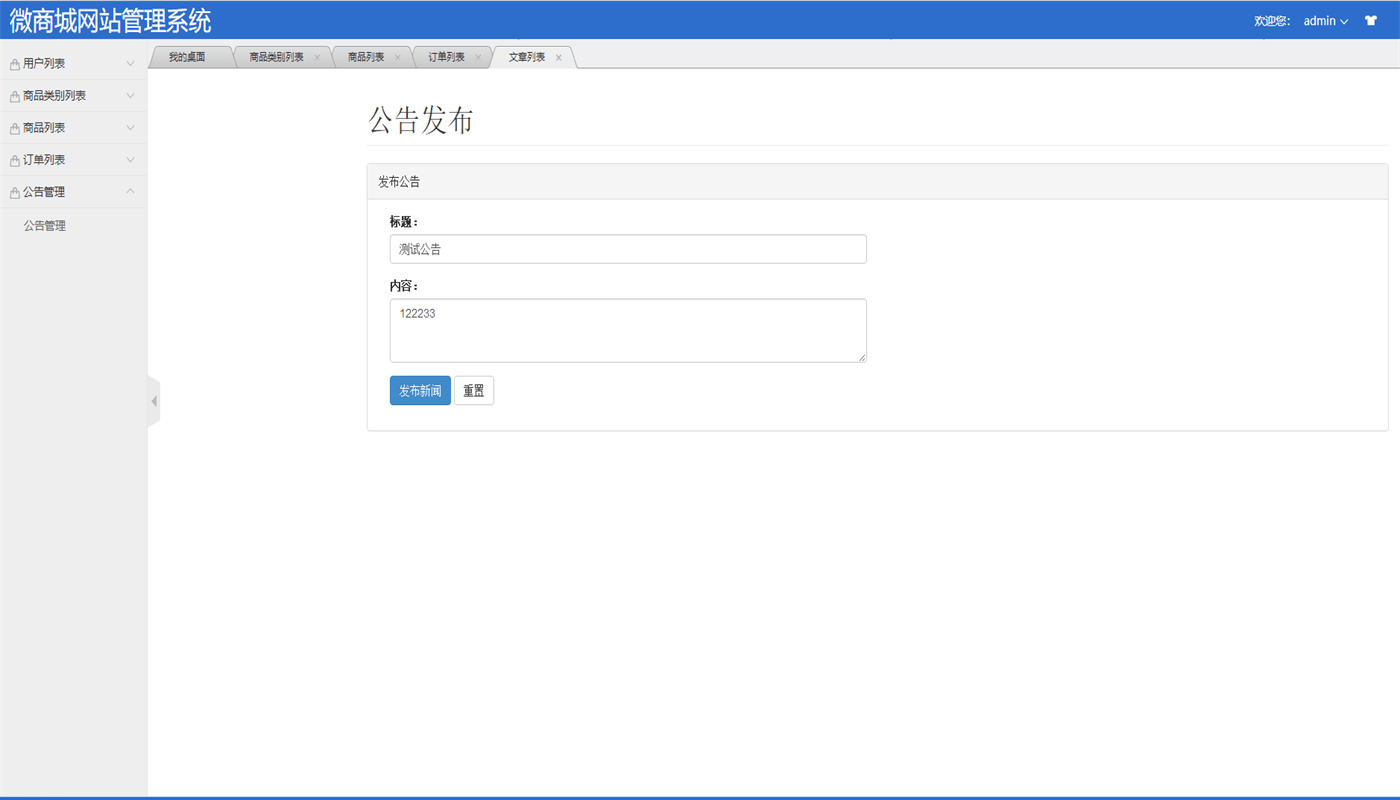
Task: Switch to the 订单列表 tab
Action: pos(446,56)
